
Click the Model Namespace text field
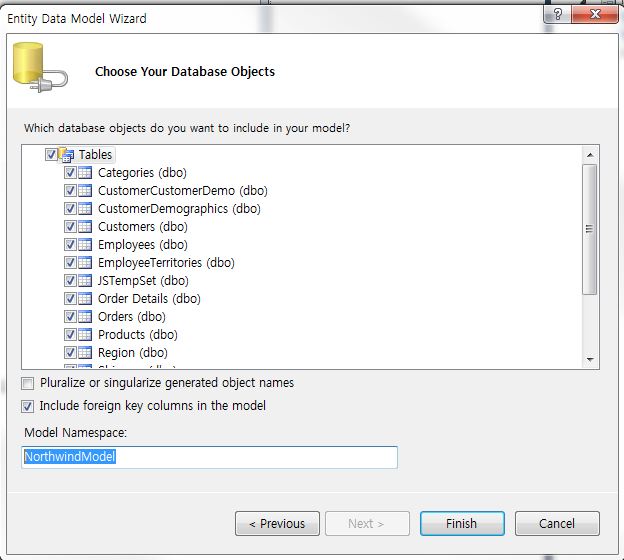click(x=209, y=457)
